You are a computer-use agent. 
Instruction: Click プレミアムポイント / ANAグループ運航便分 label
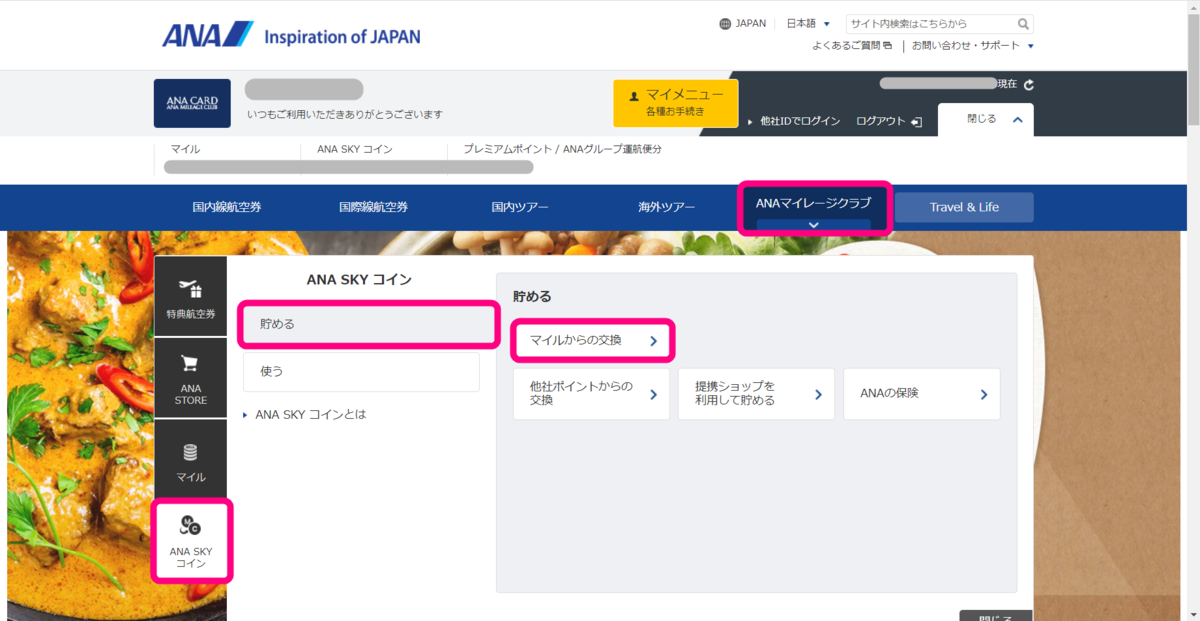[x=562, y=149]
